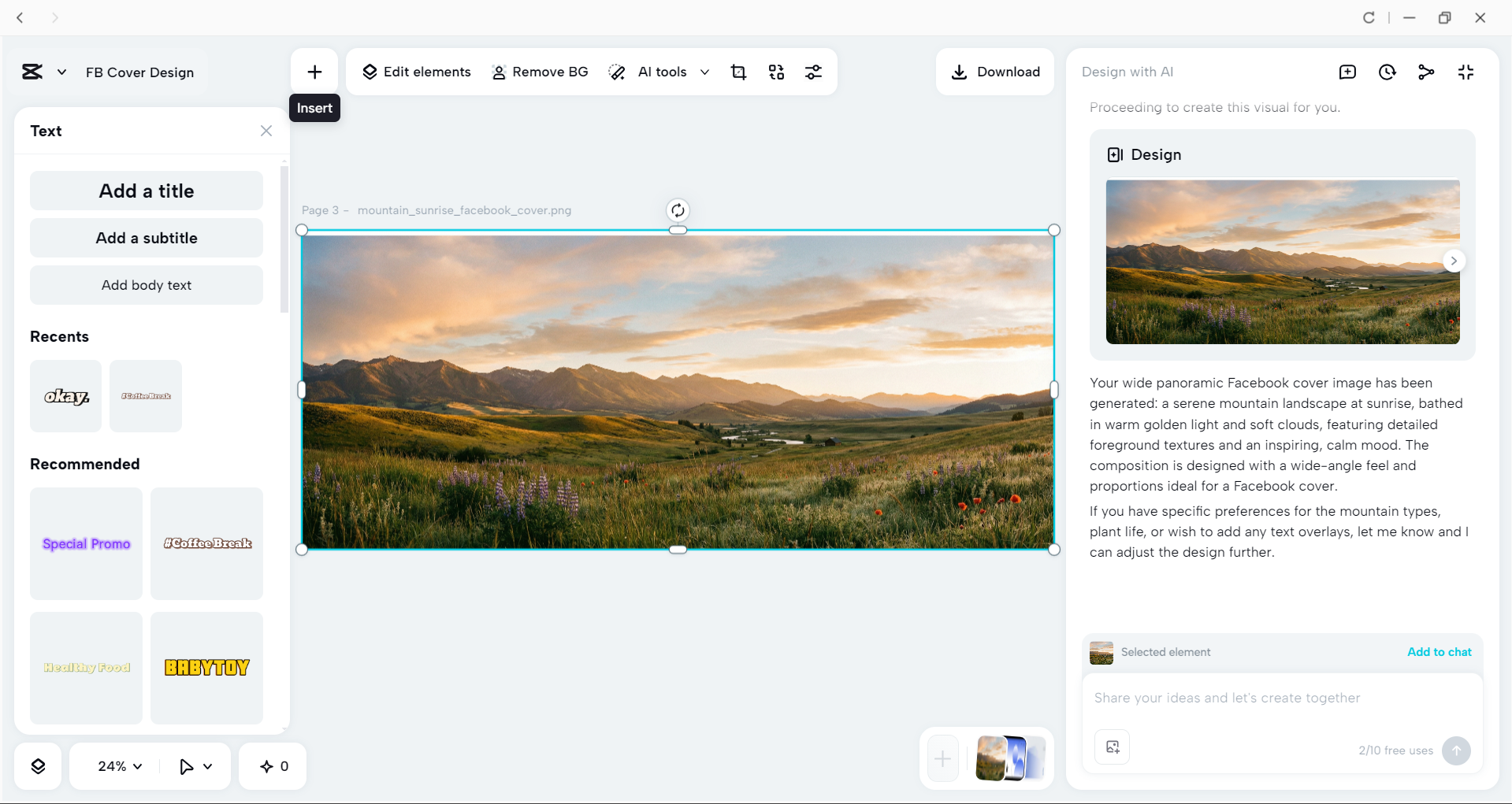This screenshot has height=804, width=1512.
Task: Select the Crop tool in the toolbar
Action: pos(738,72)
